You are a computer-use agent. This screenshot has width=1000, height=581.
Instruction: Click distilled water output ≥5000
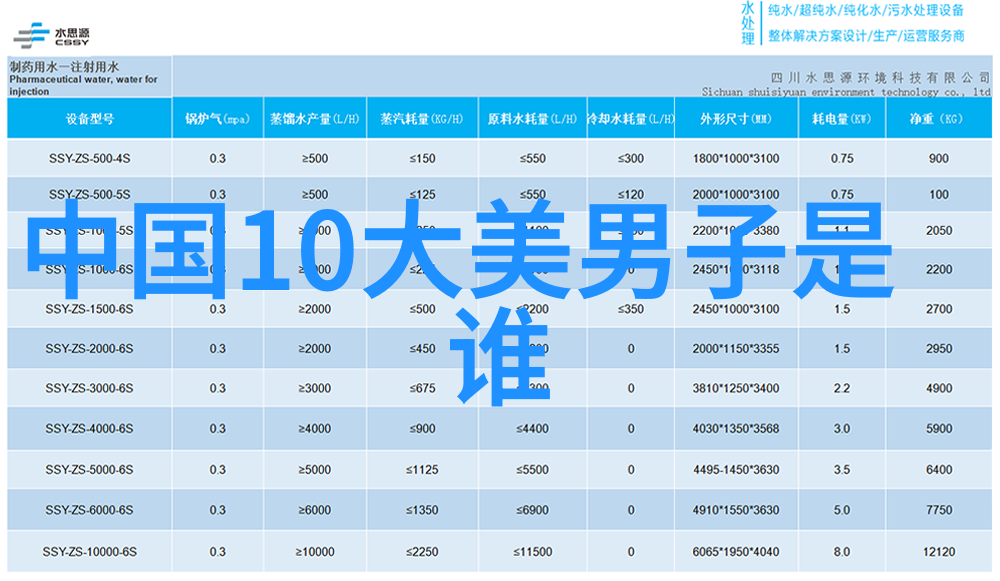click(314, 470)
